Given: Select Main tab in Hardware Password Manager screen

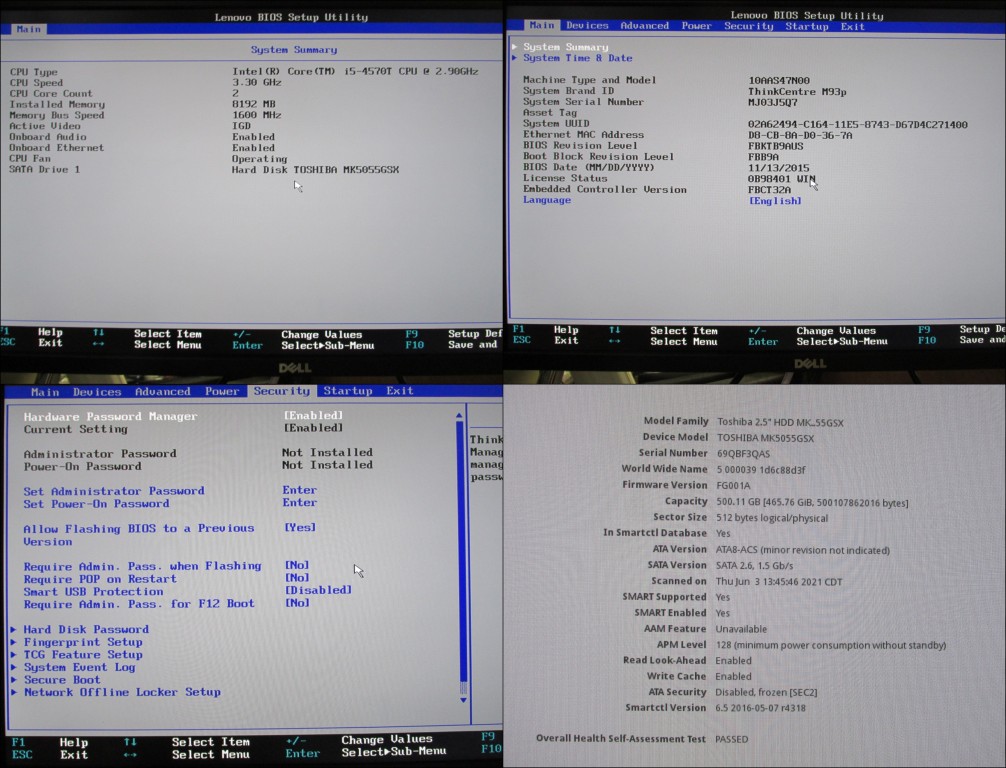Looking at the screenshot, I should [x=45, y=391].
